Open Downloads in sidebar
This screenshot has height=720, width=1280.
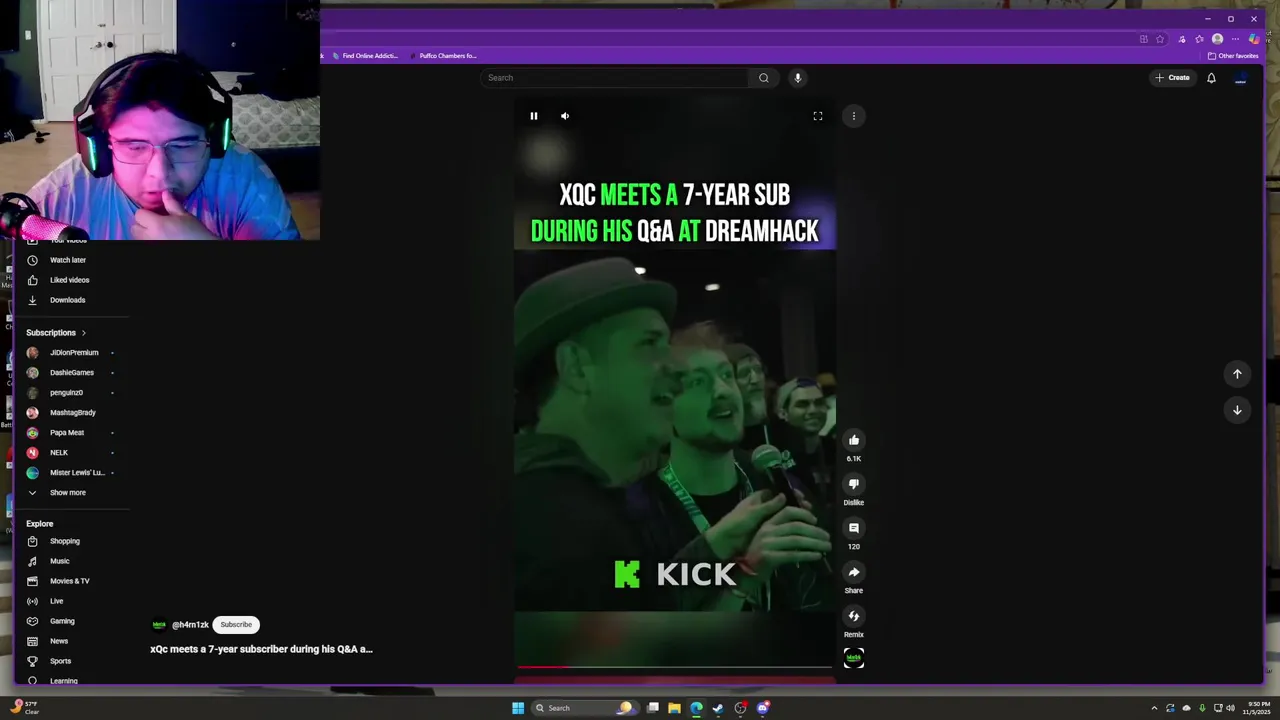pyautogui.click(x=68, y=300)
